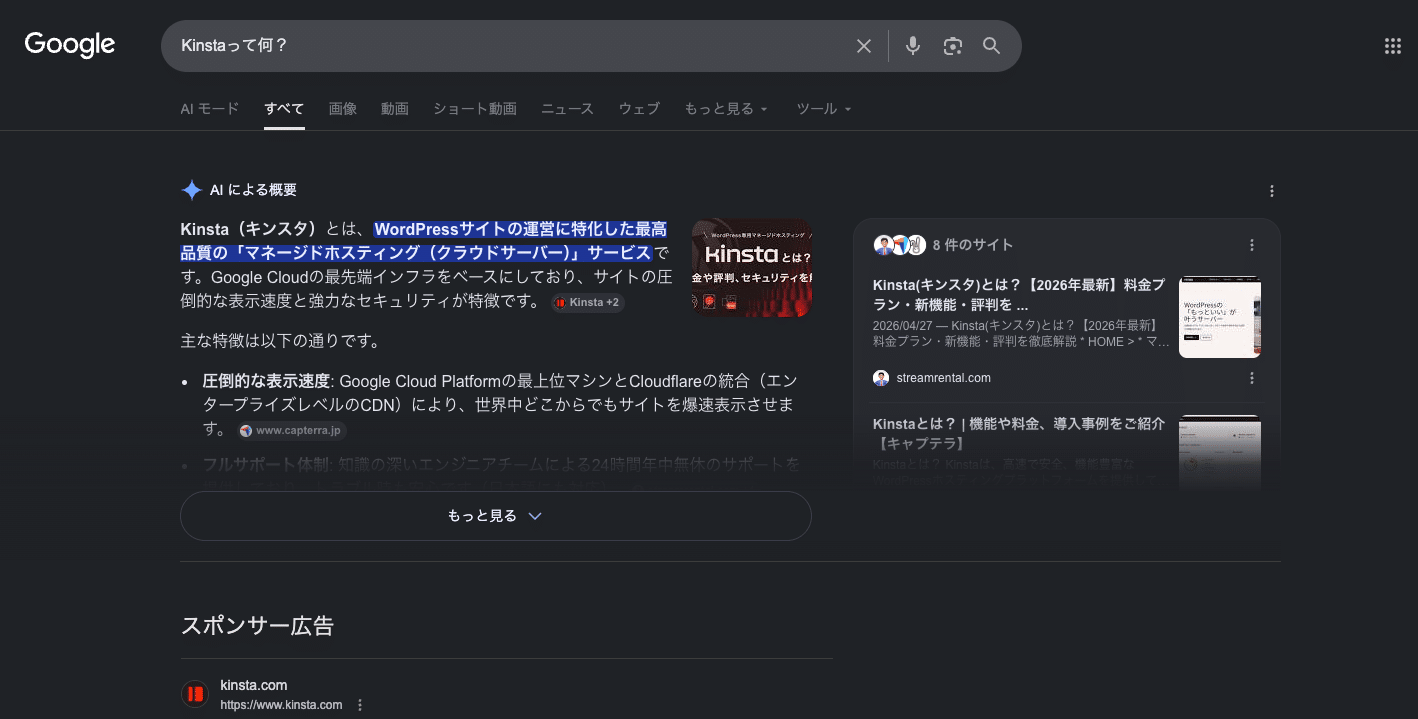The width and height of the screenshot is (1418, 719).
Task: Open the 8 件のサイト panel three-dot menu
Action: click(1252, 245)
